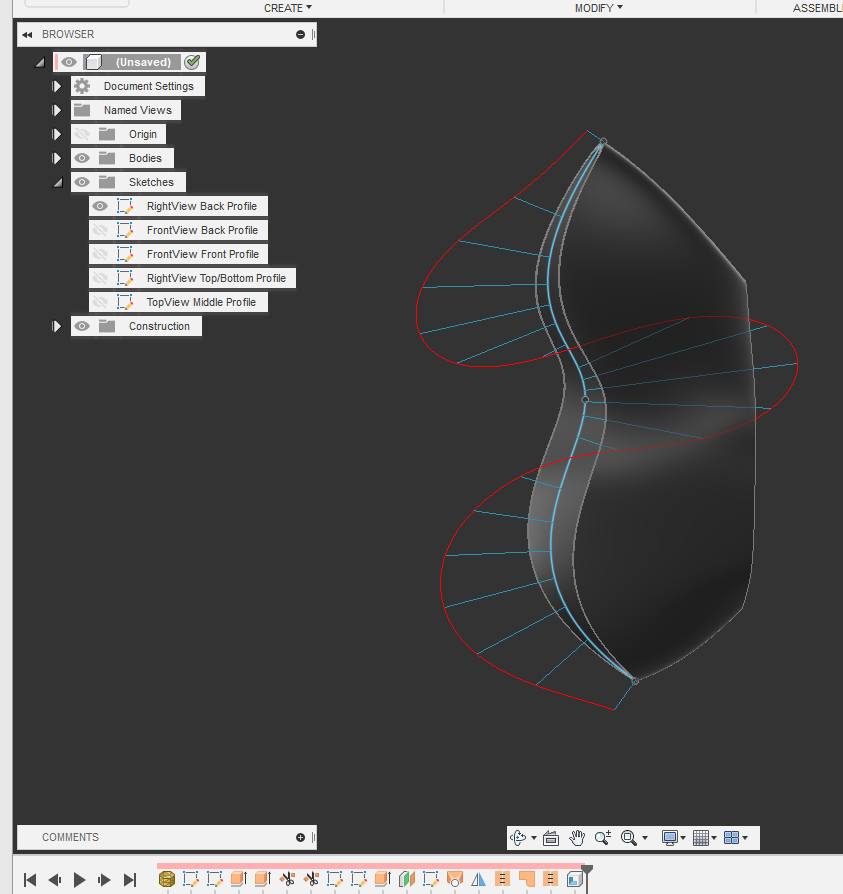Open Display Settings monitor icon
843x894 pixels.
click(670, 838)
